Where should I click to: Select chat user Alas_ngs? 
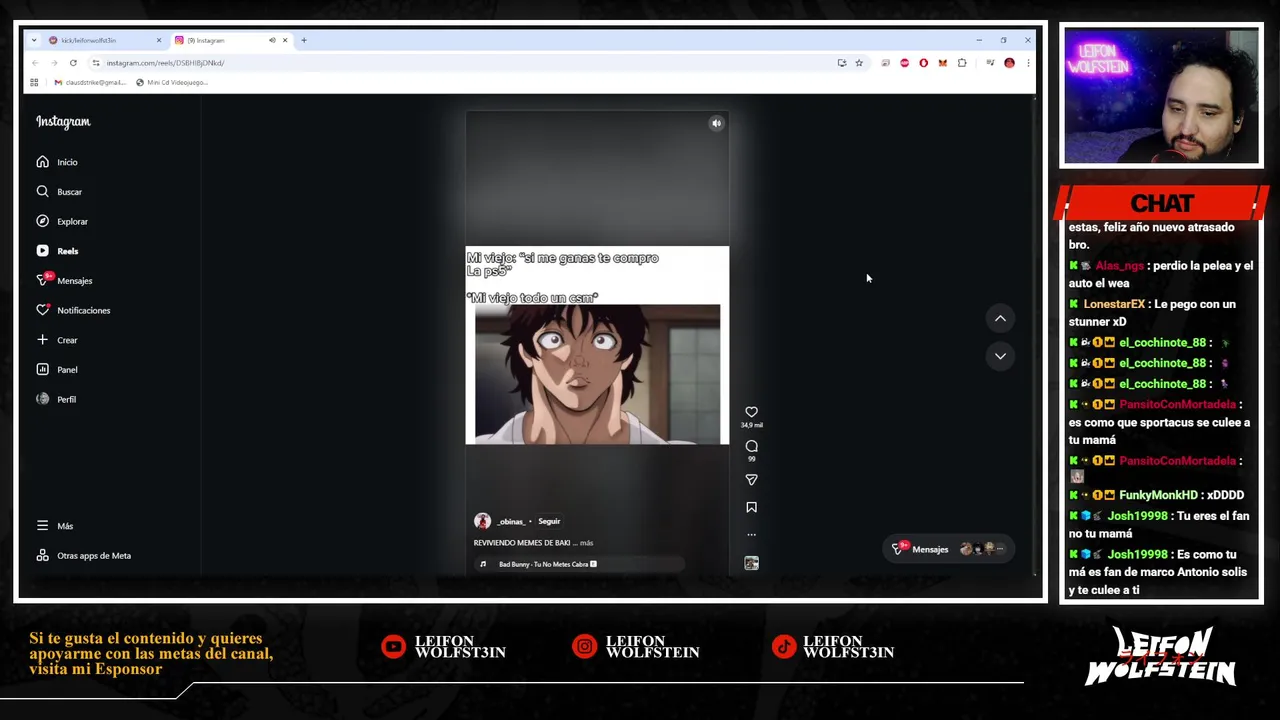[x=1119, y=266]
